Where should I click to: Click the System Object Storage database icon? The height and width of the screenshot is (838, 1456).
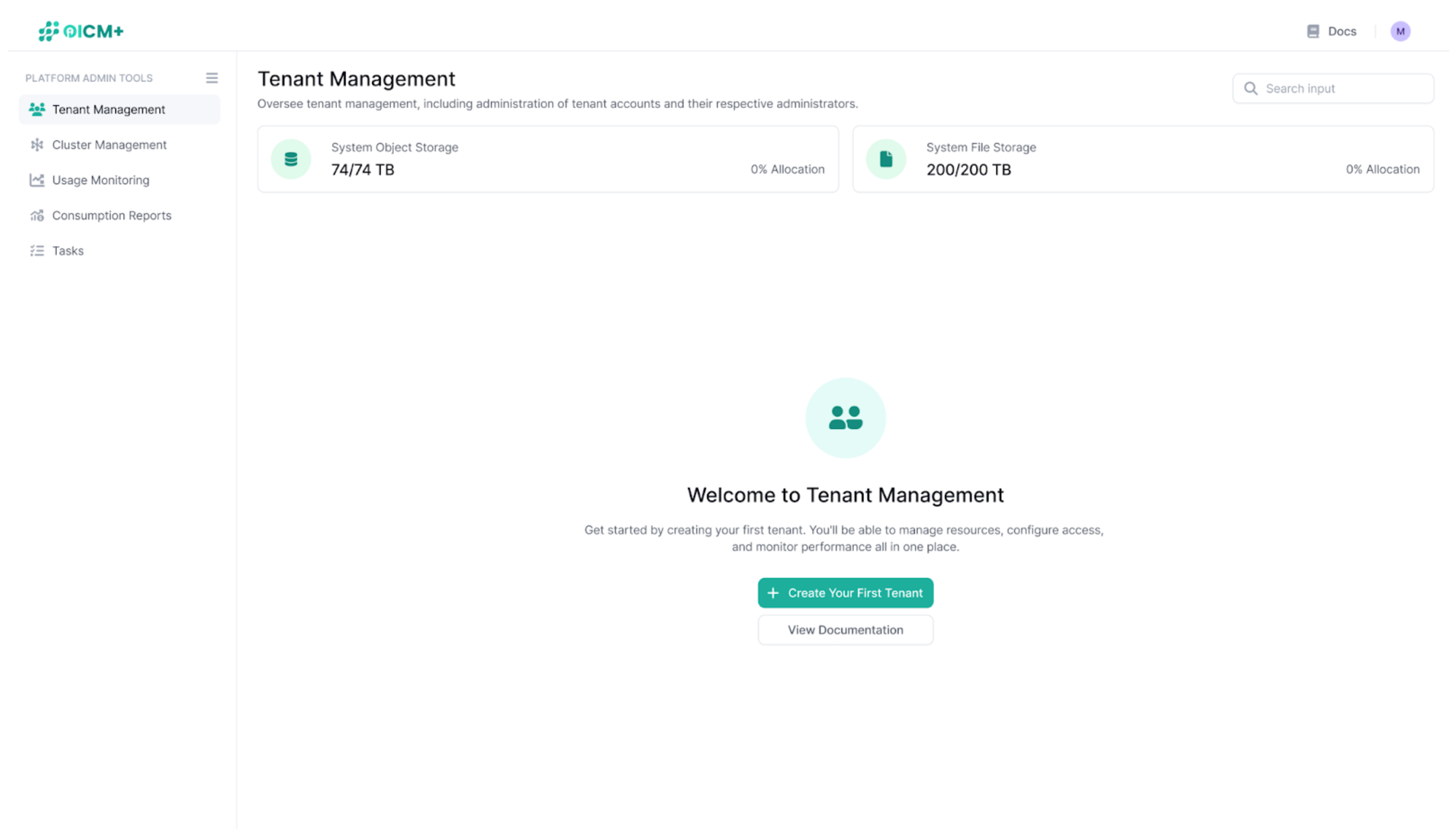point(291,159)
